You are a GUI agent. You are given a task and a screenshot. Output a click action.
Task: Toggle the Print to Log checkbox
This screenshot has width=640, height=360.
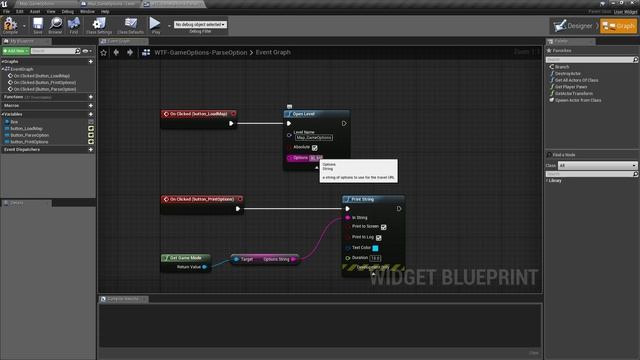379,238
